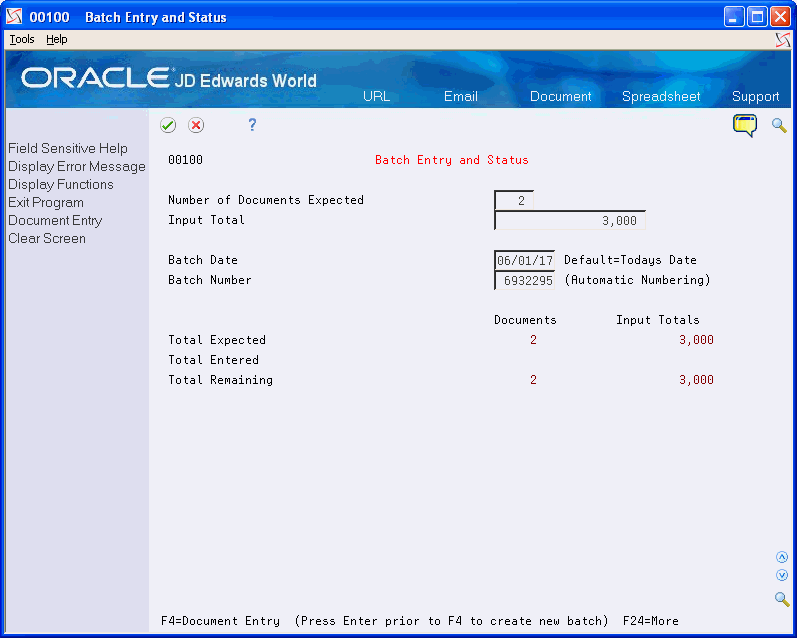
Task: Click the Default=Todays Date hint text
Action: pos(630,260)
